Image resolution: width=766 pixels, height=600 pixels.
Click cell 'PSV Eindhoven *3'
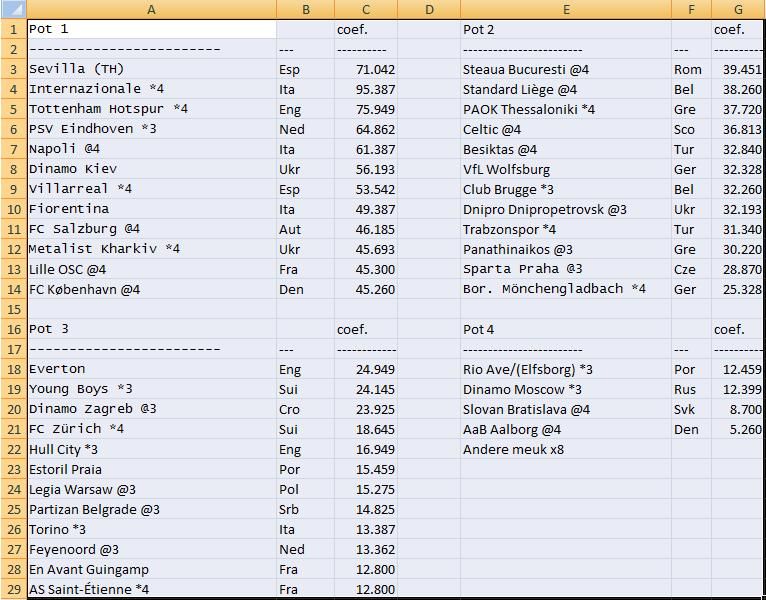151,129
